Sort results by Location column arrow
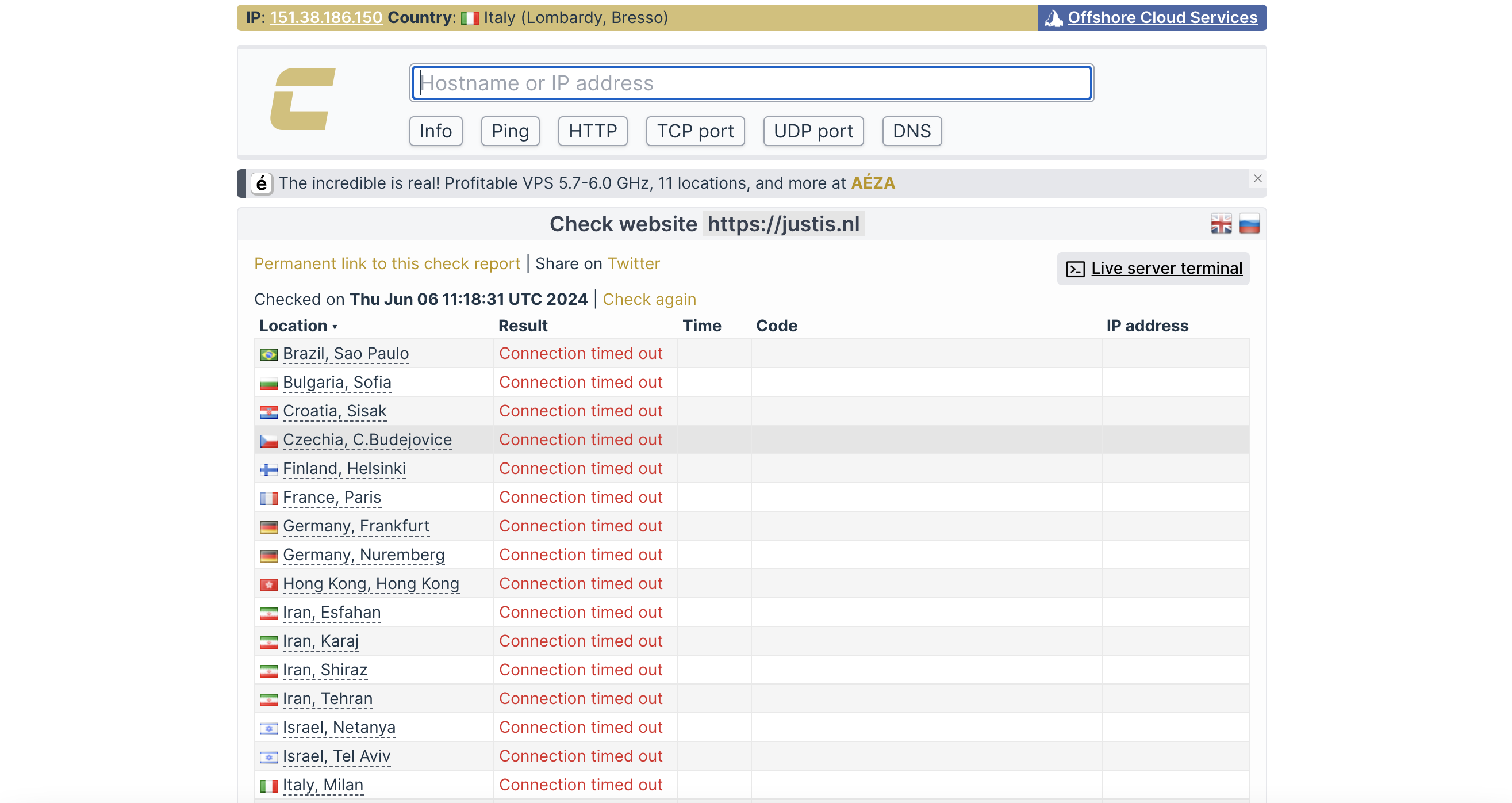Image resolution: width=1512 pixels, height=803 pixels. (335, 327)
